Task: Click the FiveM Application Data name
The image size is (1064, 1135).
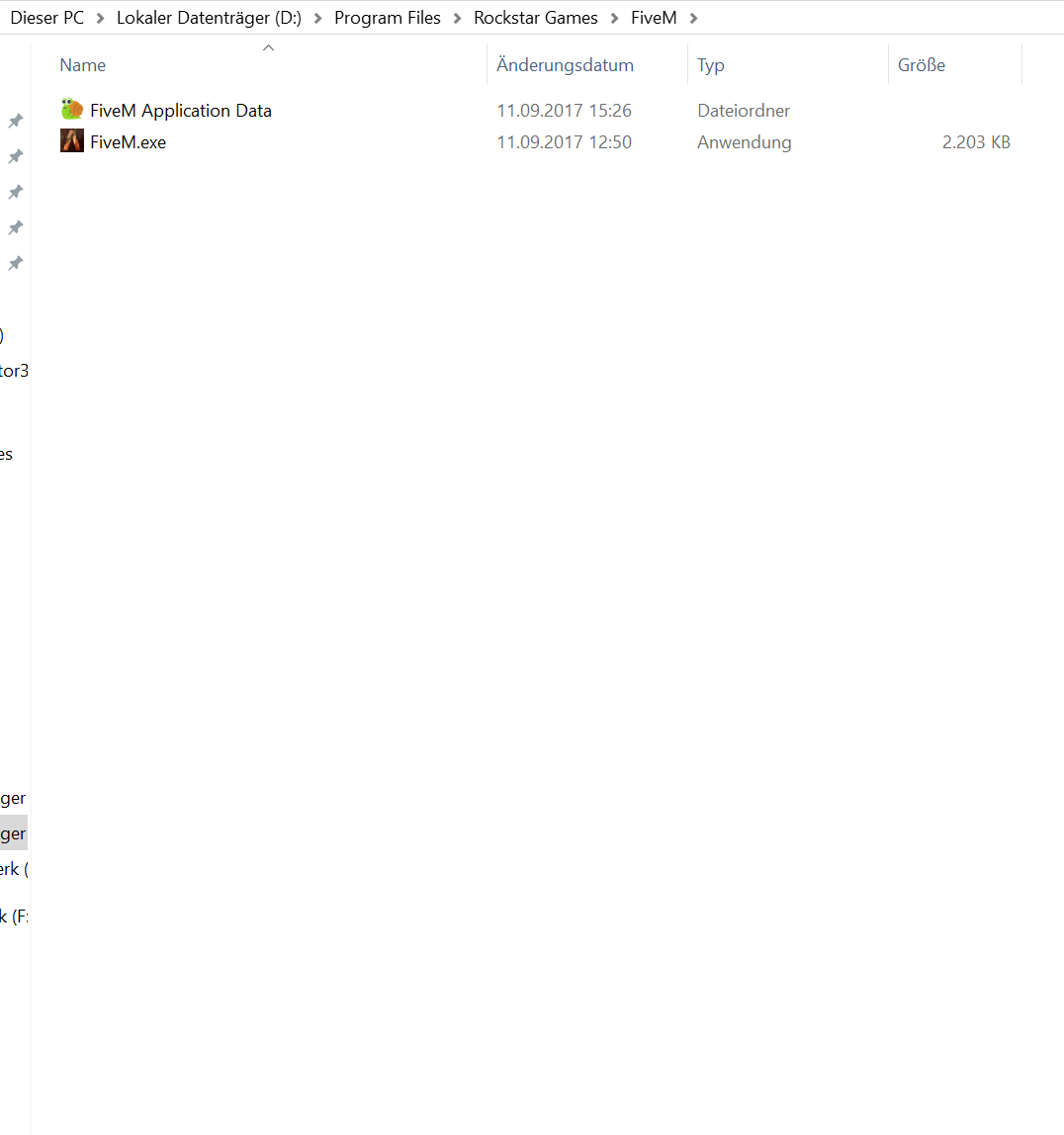Action: pyautogui.click(x=181, y=111)
